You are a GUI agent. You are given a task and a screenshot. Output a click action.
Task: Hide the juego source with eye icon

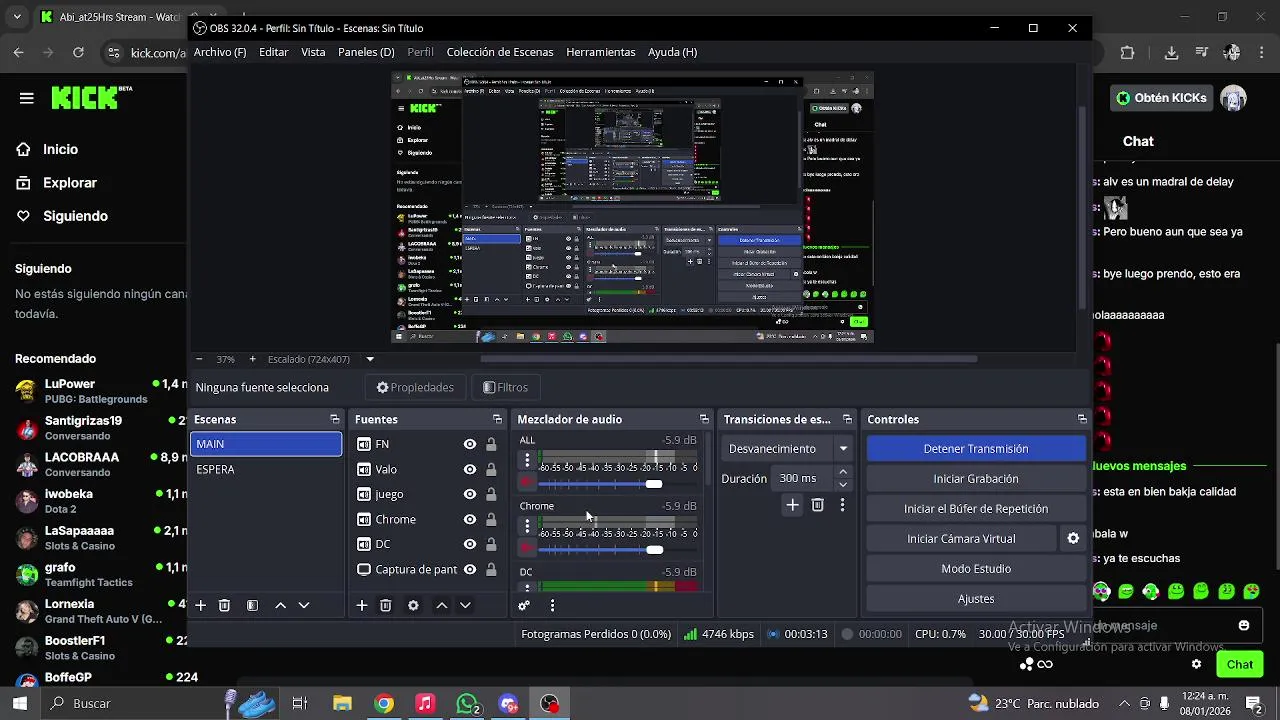[470, 494]
